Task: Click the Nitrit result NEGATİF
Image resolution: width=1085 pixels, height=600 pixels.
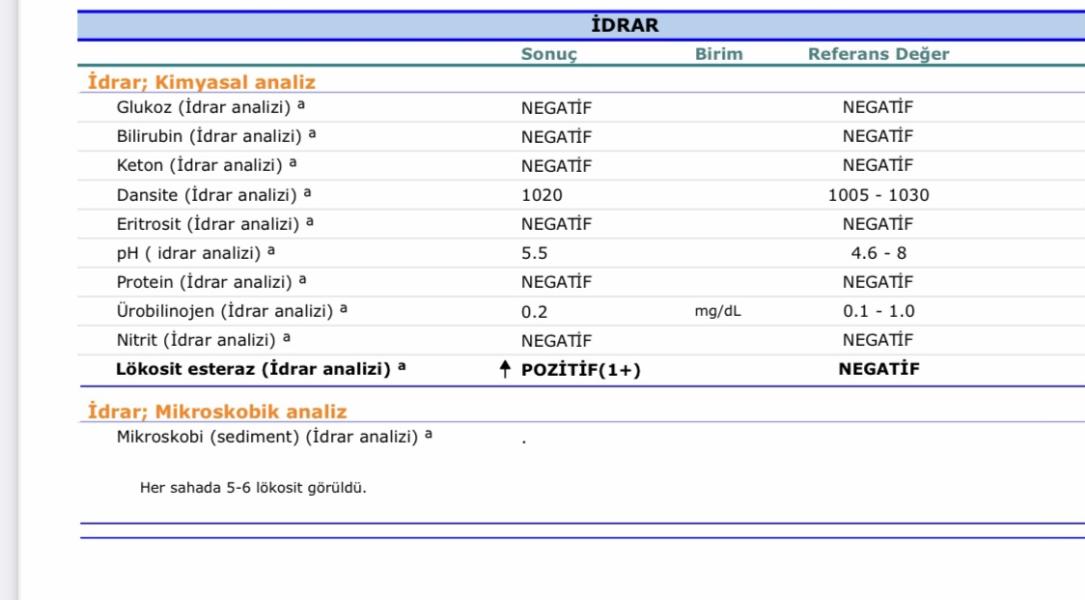Action: tap(556, 340)
